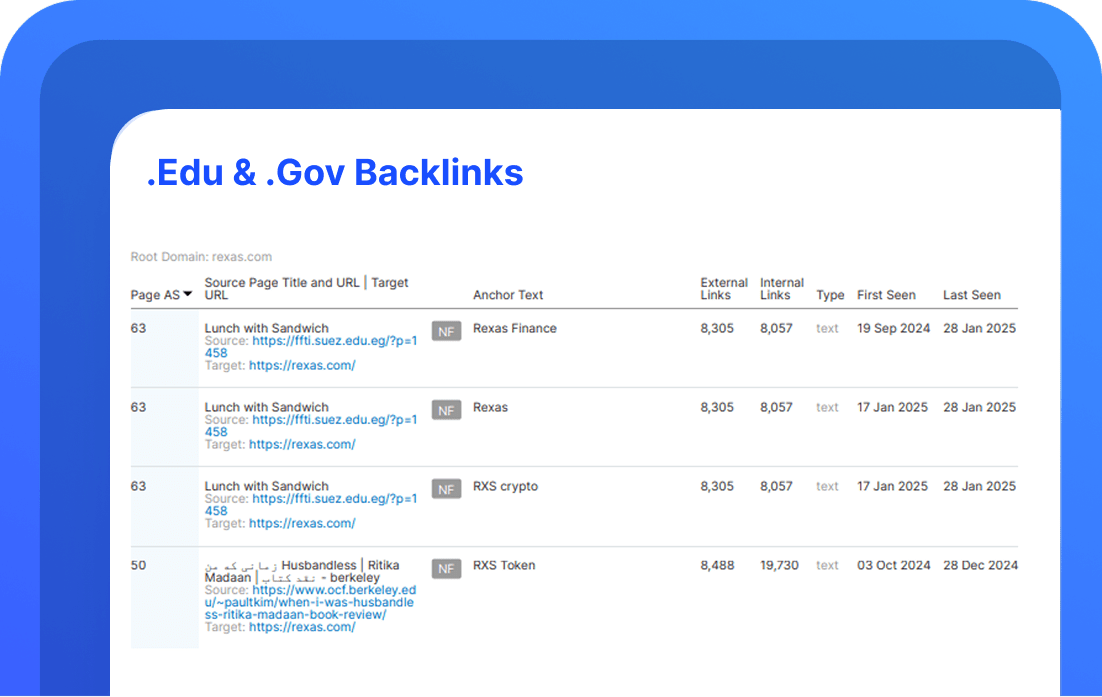The height and width of the screenshot is (697, 1102).
Task: Click the Type column header
Action: tap(830, 295)
